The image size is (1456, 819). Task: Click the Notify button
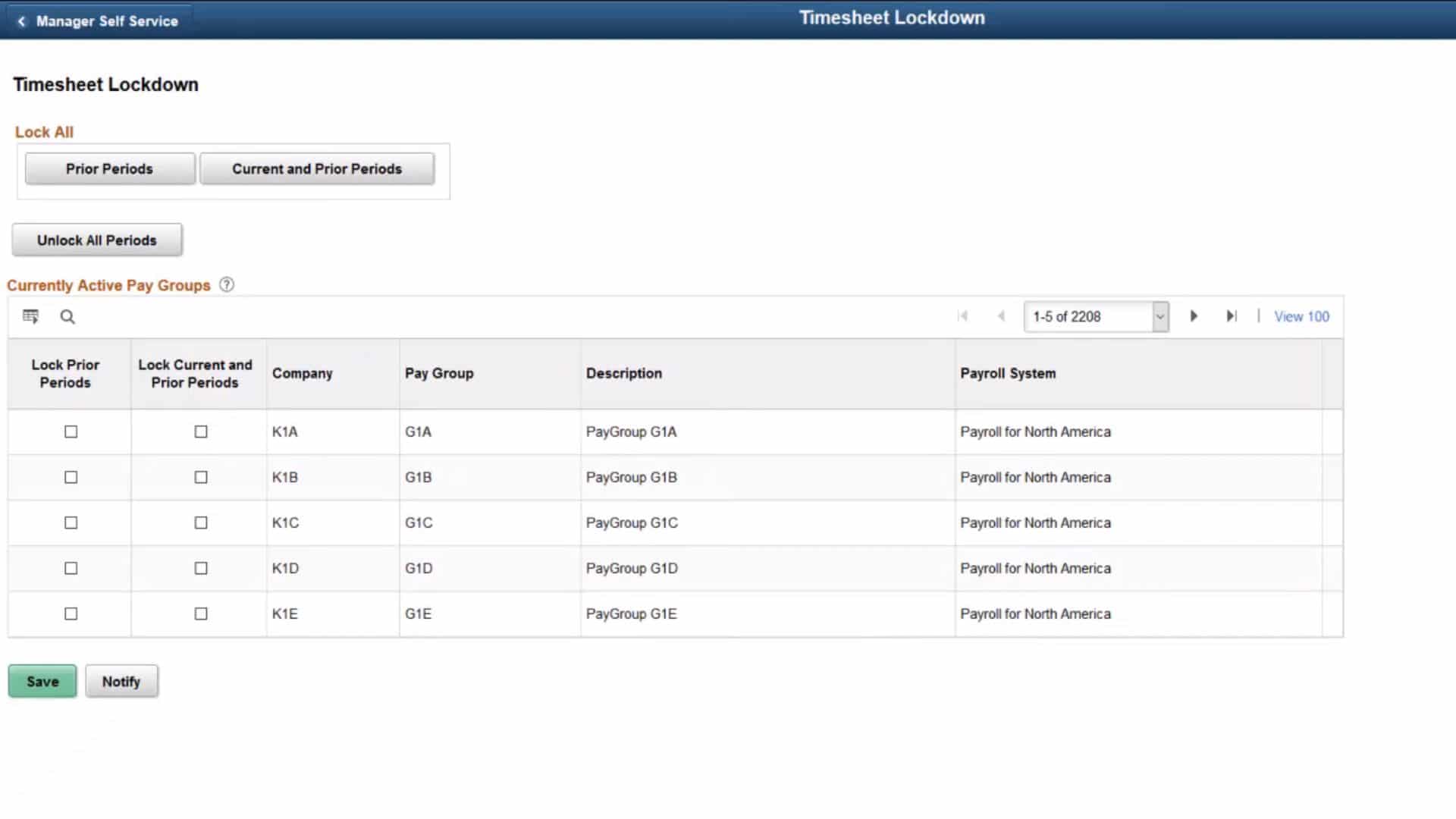pos(121,681)
